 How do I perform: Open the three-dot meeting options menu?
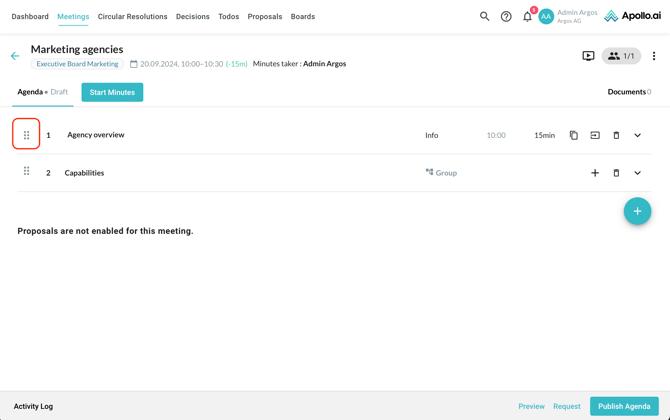(654, 56)
